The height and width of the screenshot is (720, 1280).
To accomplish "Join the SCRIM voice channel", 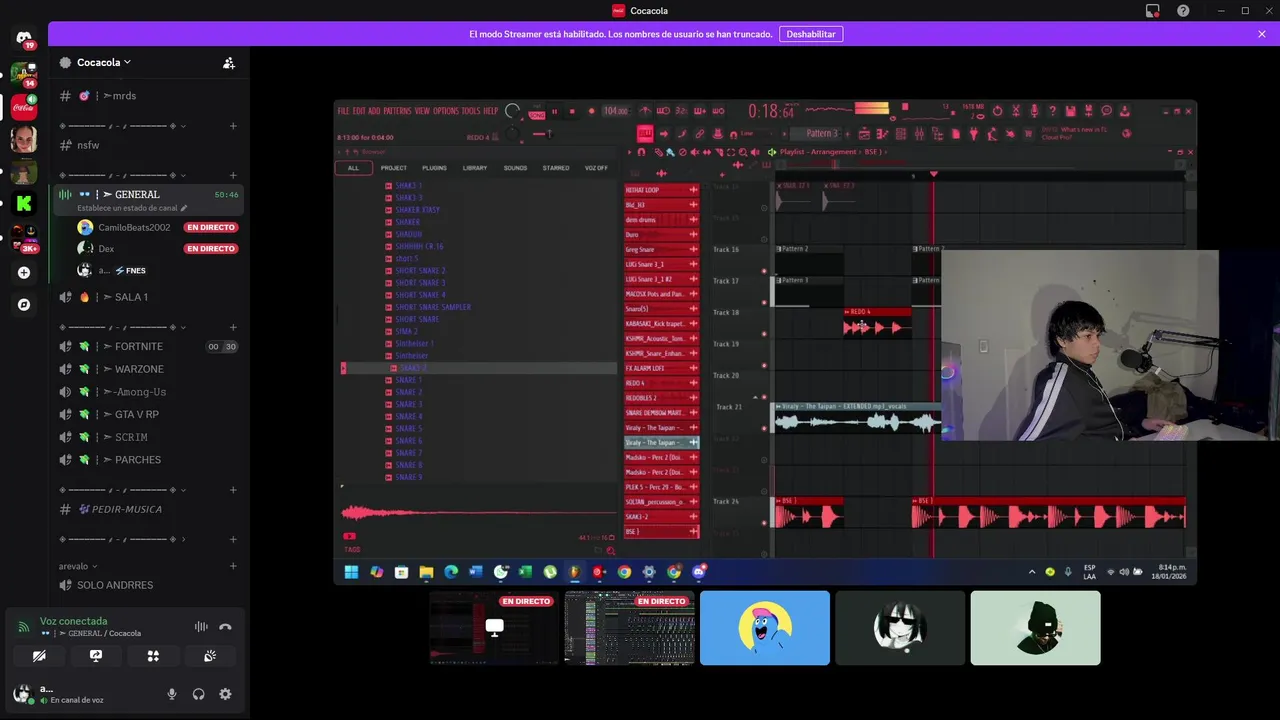I will click(x=148, y=437).
